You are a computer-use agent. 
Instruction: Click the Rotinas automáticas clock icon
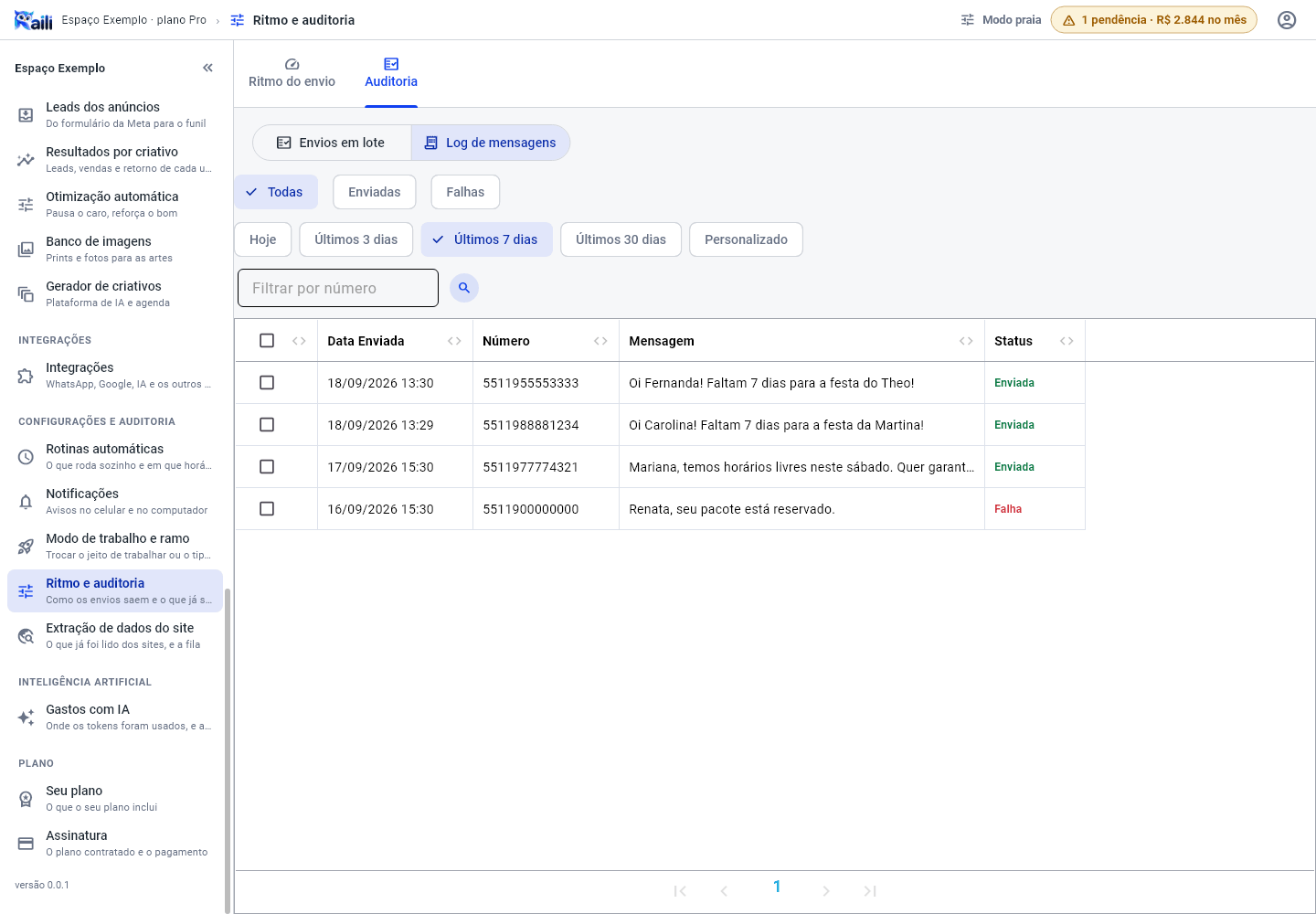26,457
